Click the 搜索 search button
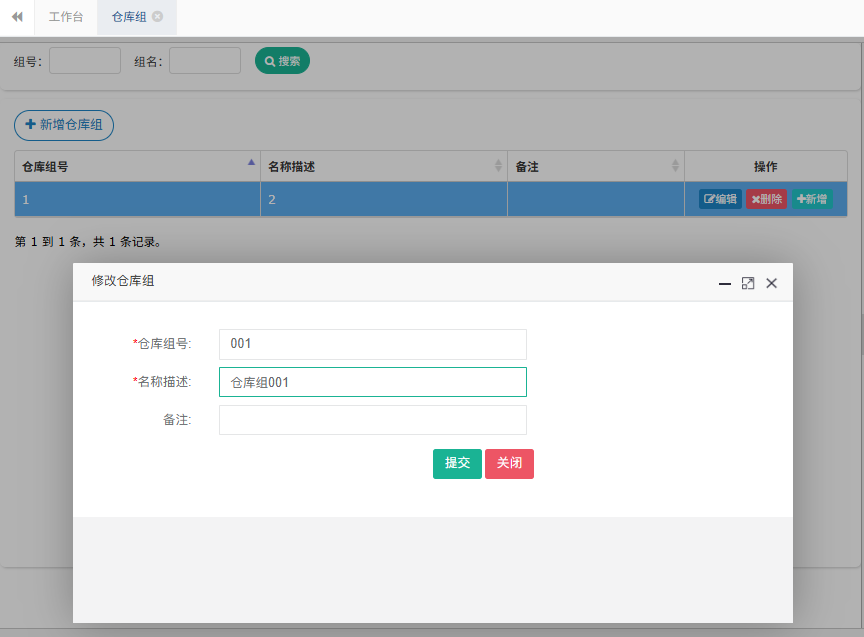The height and width of the screenshot is (637, 864). point(282,61)
